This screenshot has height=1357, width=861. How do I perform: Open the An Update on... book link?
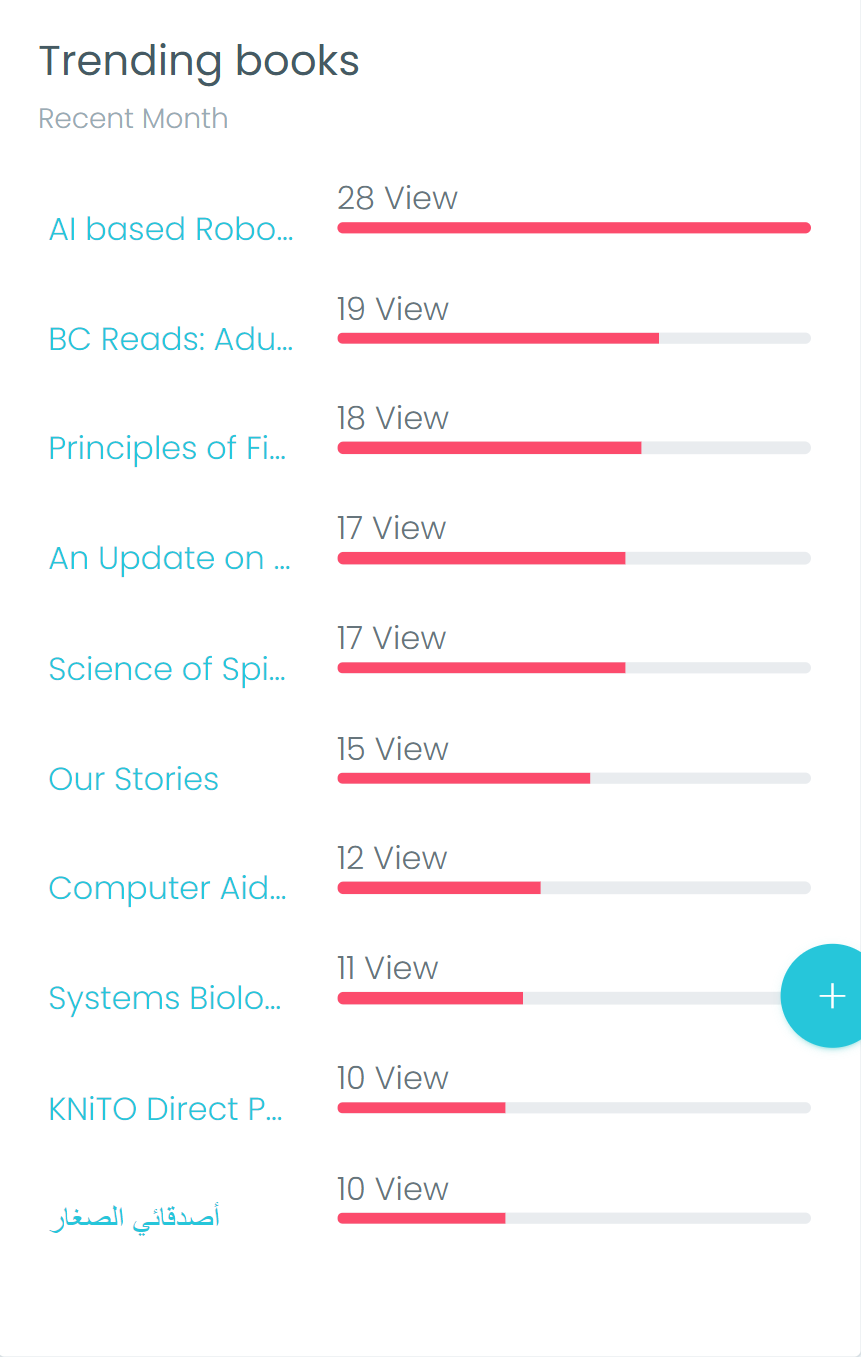170,558
